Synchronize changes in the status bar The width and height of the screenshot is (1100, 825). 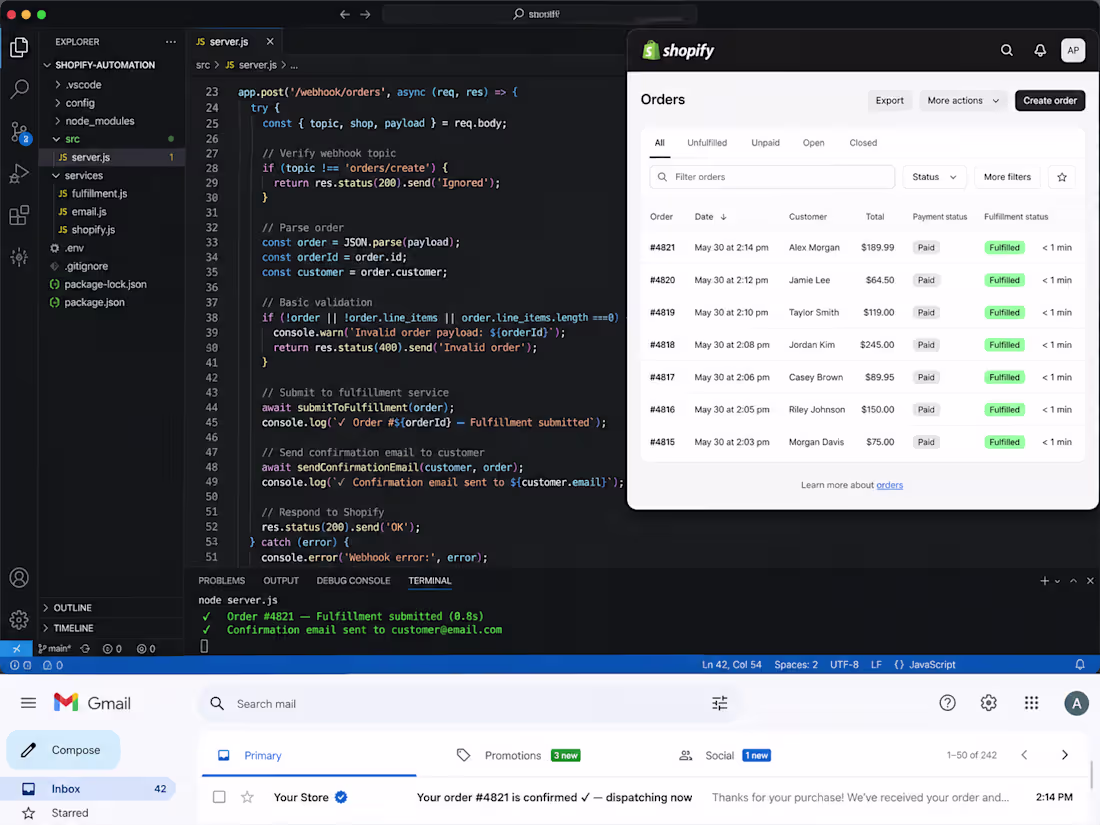86,649
